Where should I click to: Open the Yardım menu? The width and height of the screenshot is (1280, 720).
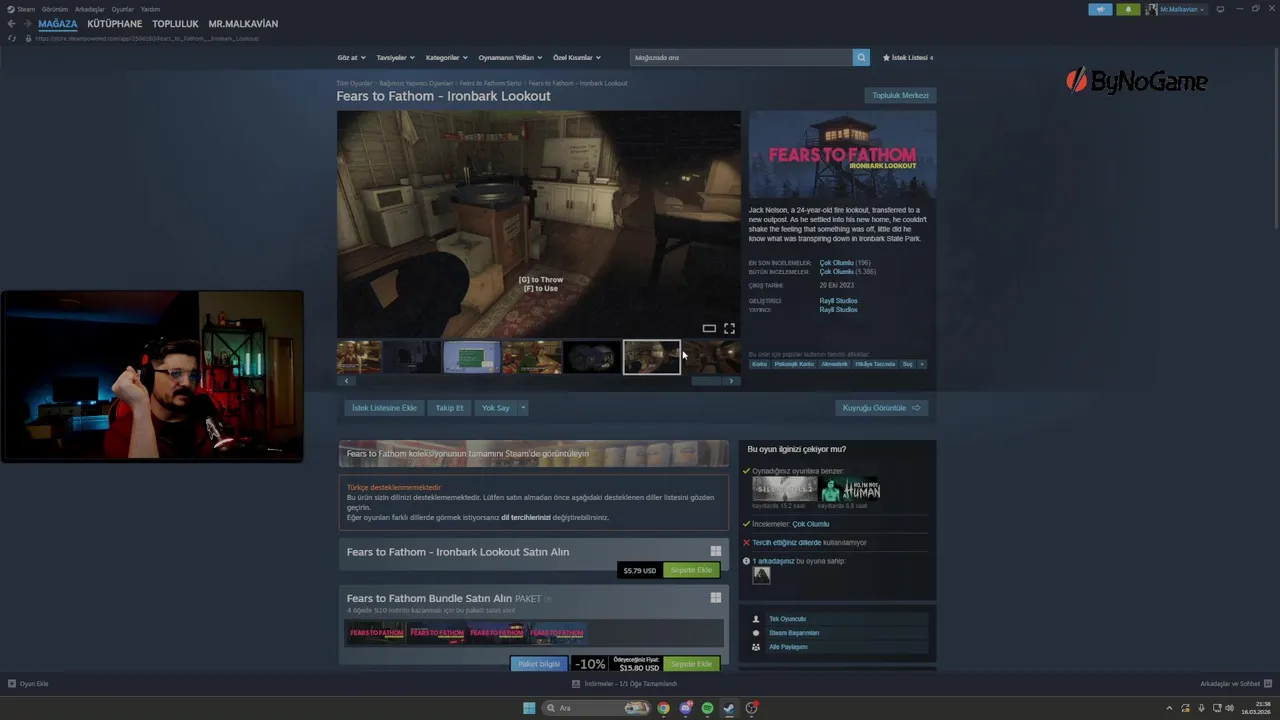pos(150,9)
